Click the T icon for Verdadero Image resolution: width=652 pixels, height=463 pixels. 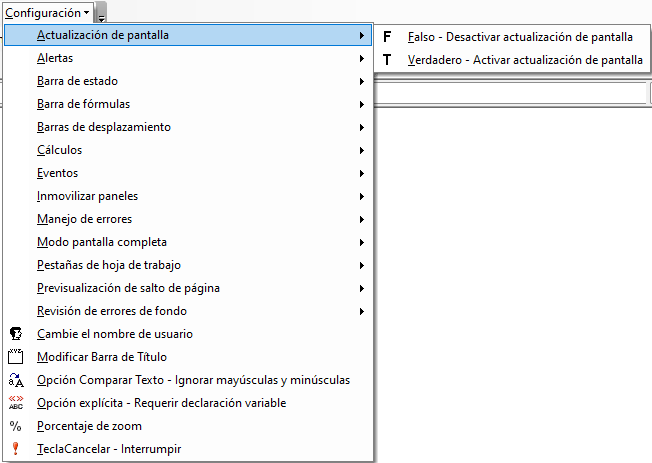click(387, 60)
